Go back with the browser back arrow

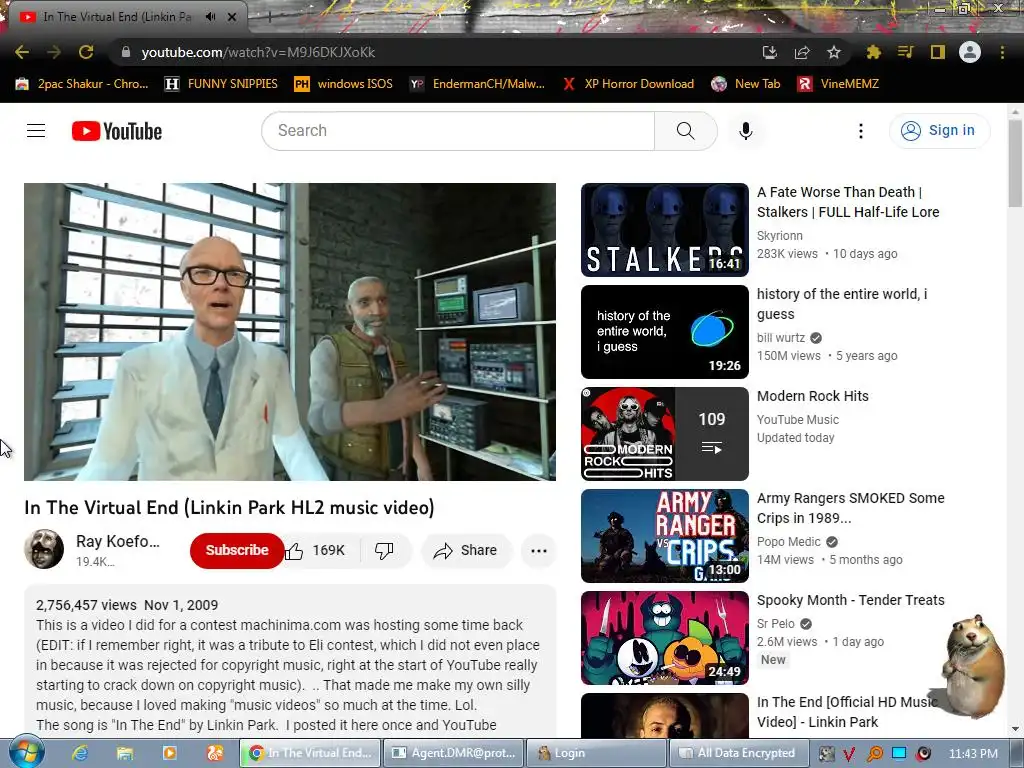coord(22,52)
